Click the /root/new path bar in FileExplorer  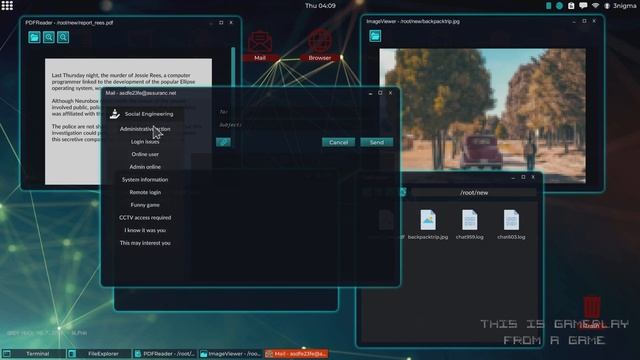point(473,192)
